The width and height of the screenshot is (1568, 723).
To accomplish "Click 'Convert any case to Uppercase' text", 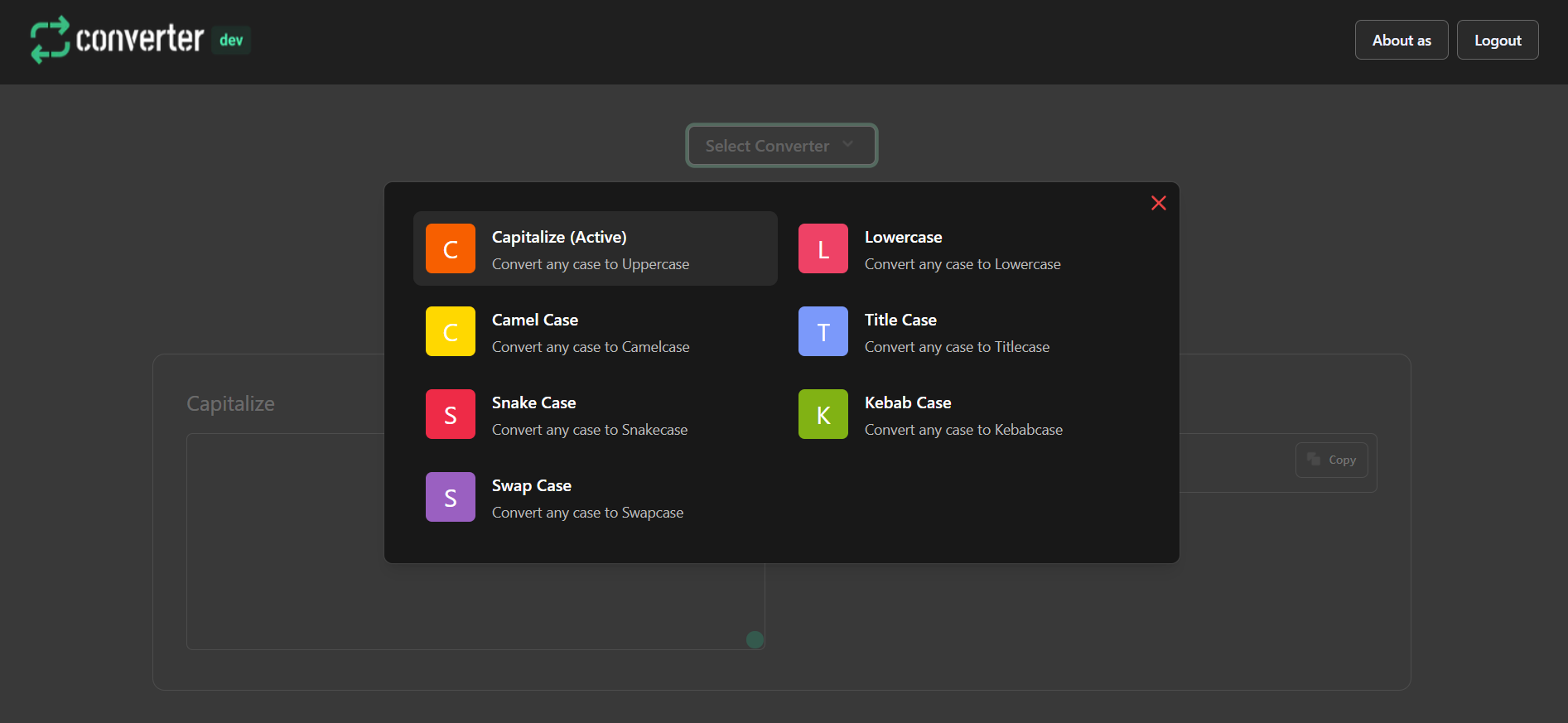I will (591, 264).
